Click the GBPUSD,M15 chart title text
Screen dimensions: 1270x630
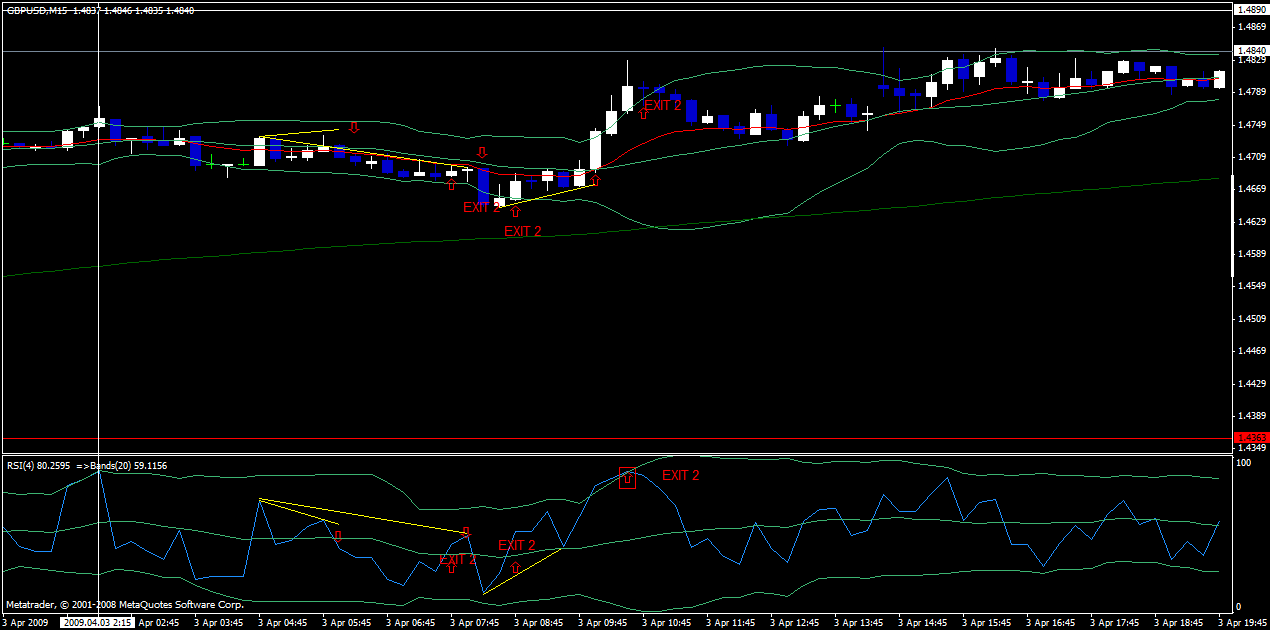coord(35,10)
